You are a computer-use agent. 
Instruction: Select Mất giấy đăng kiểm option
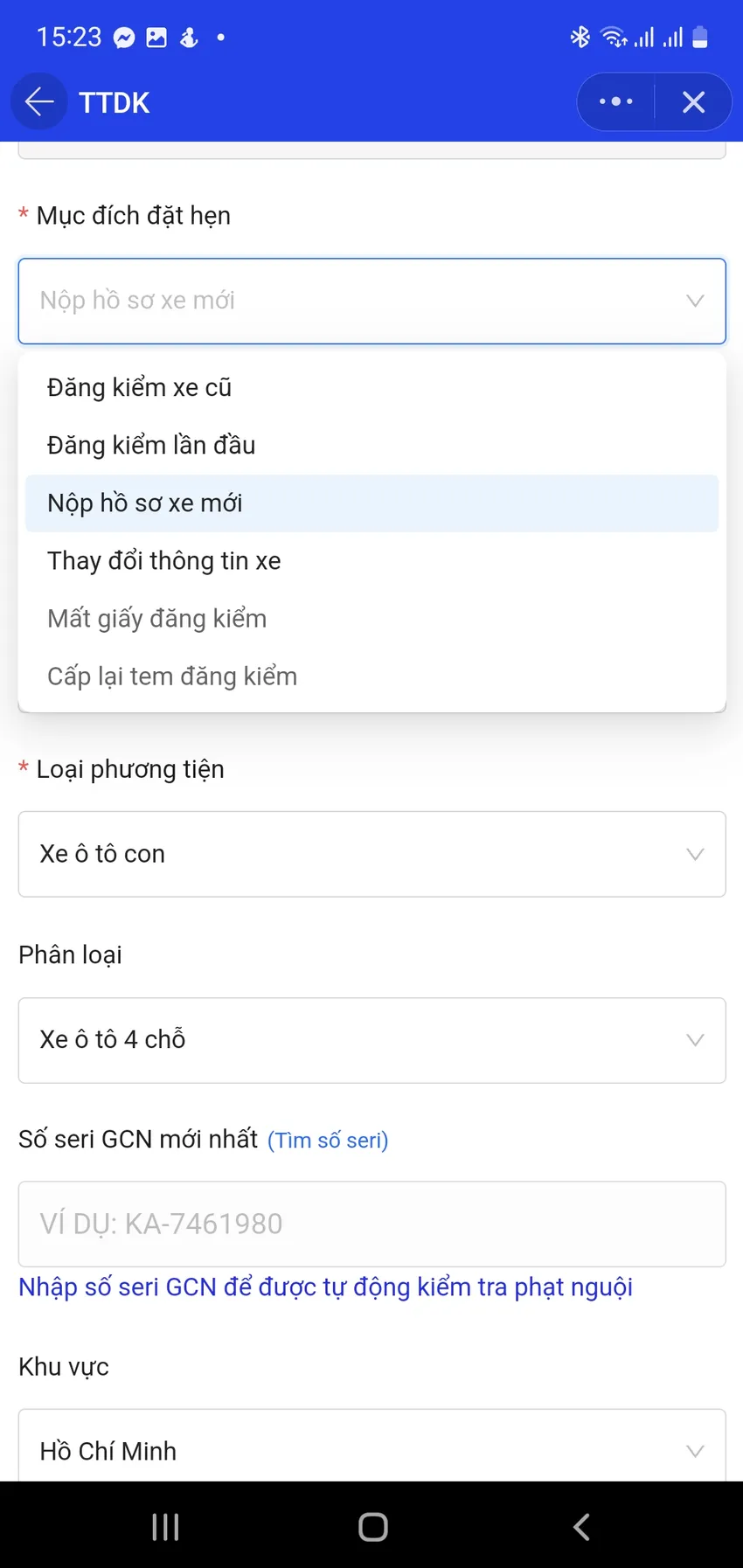click(157, 619)
